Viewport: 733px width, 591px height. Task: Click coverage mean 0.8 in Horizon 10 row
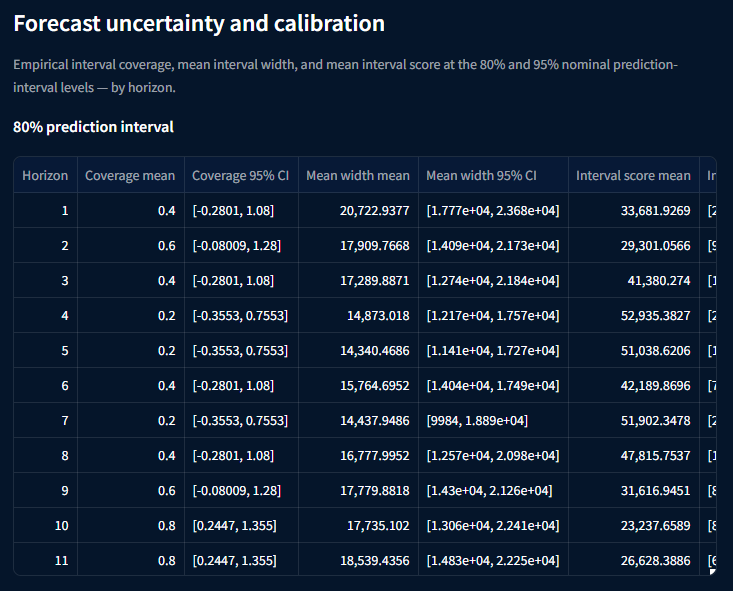coord(130,526)
